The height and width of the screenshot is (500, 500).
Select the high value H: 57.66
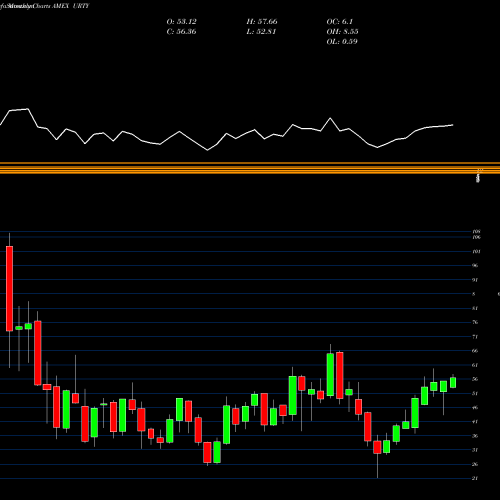[262, 22]
